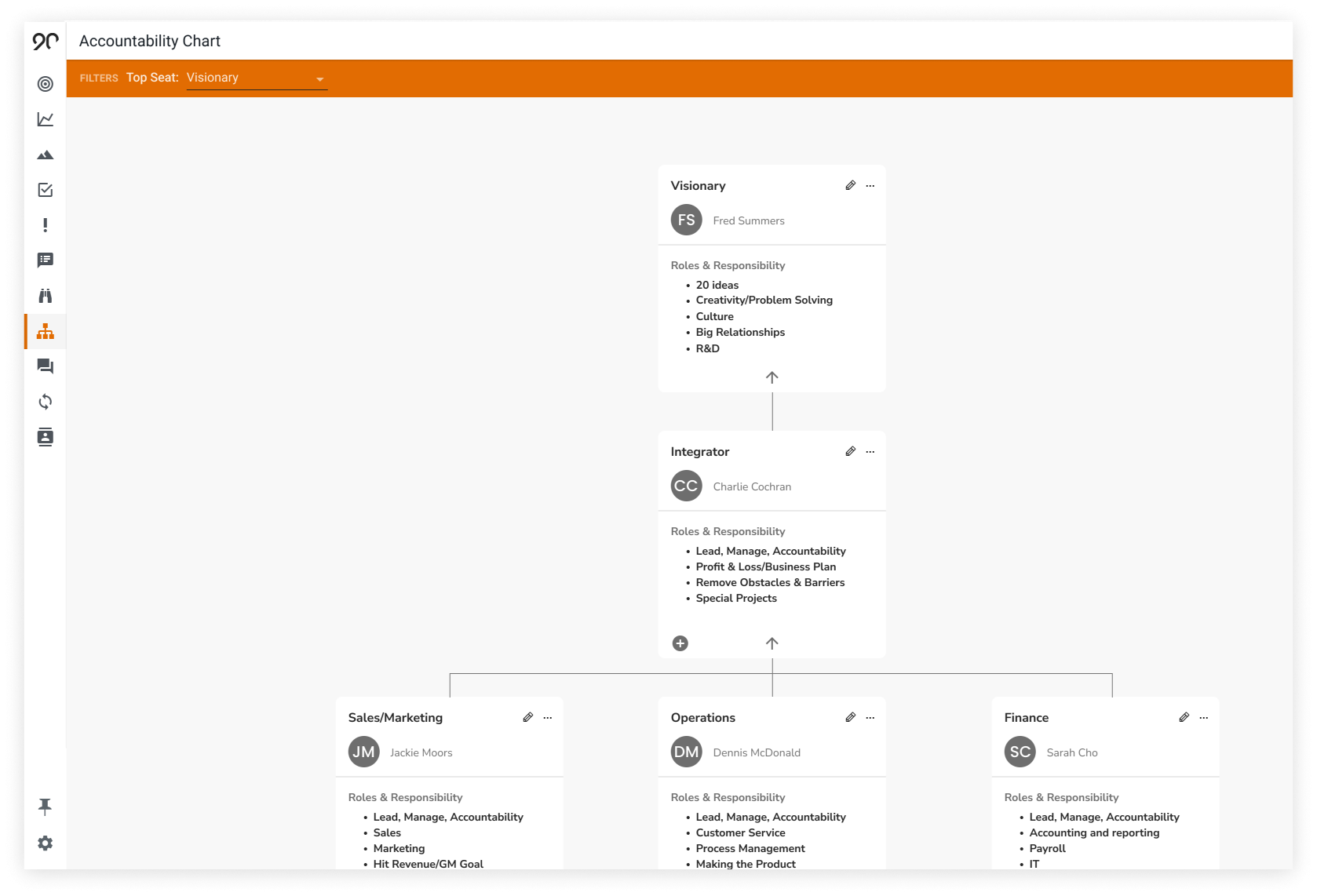1317x896 pixels.
Task: Open the To-Dos checkbox icon in sidebar
Action: [x=46, y=190]
